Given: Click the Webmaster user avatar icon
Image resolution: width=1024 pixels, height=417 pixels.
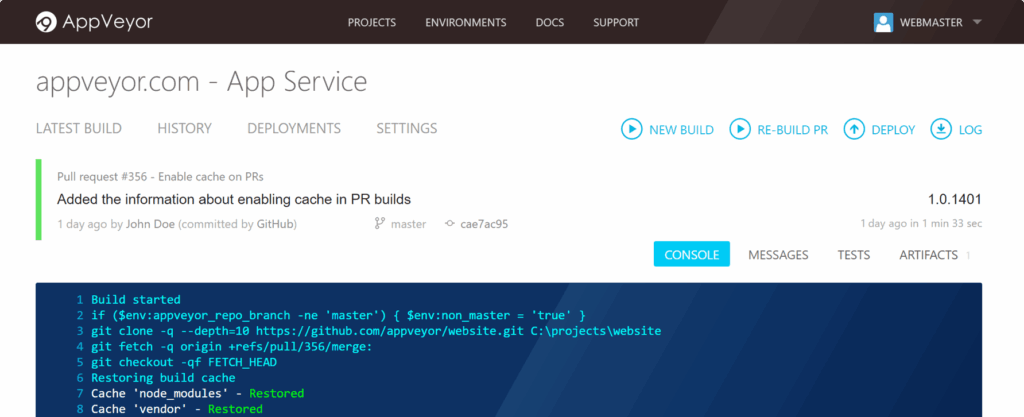Looking at the screenshot, I should [883, 22].
